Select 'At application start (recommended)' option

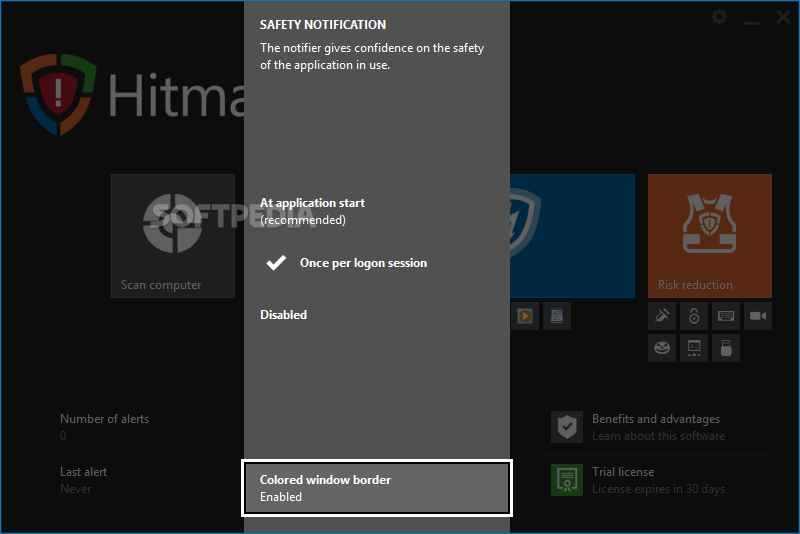coord(312,211)
